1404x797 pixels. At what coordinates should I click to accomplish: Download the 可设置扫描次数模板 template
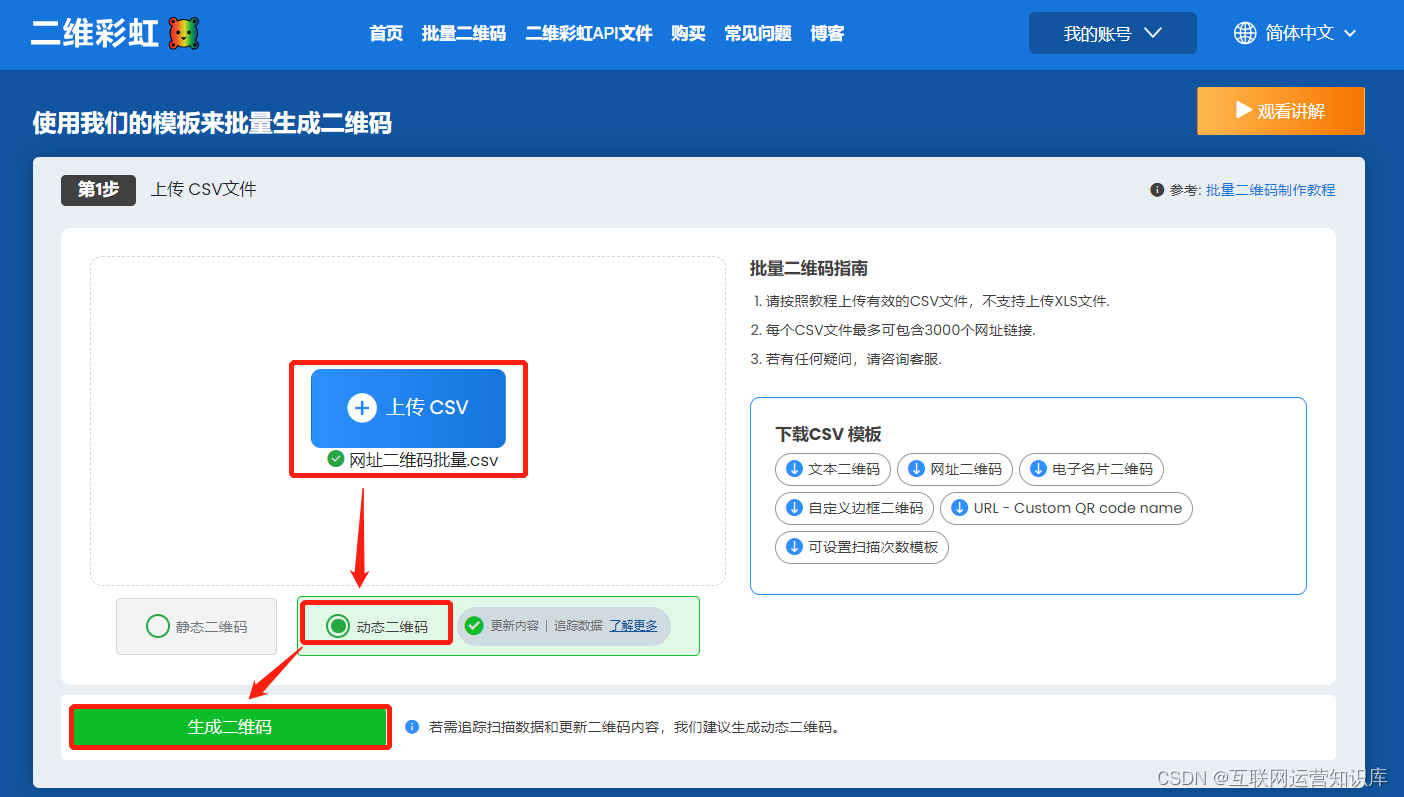(x=862, y=547)
